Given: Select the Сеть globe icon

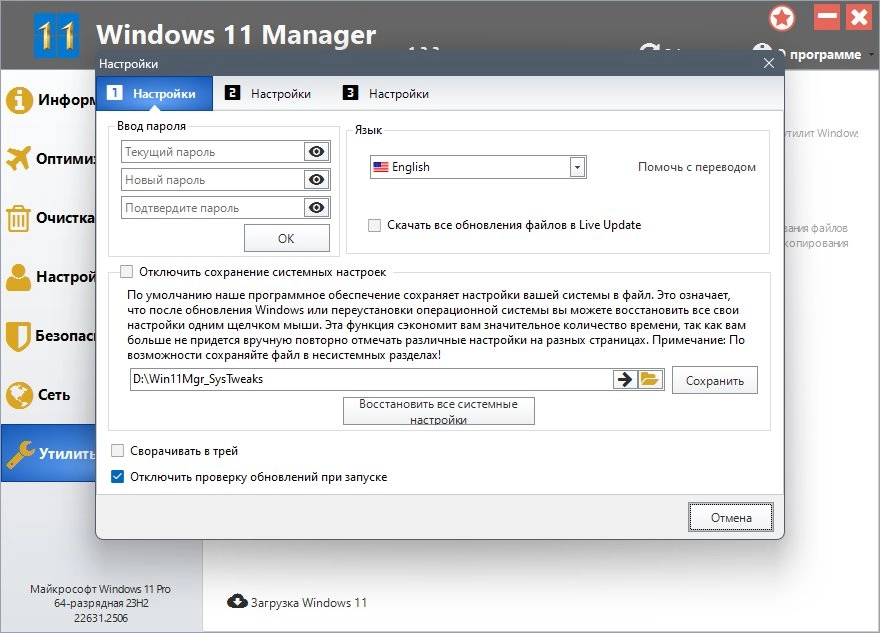Looking at the screenshot, I should tap(19, 395).
